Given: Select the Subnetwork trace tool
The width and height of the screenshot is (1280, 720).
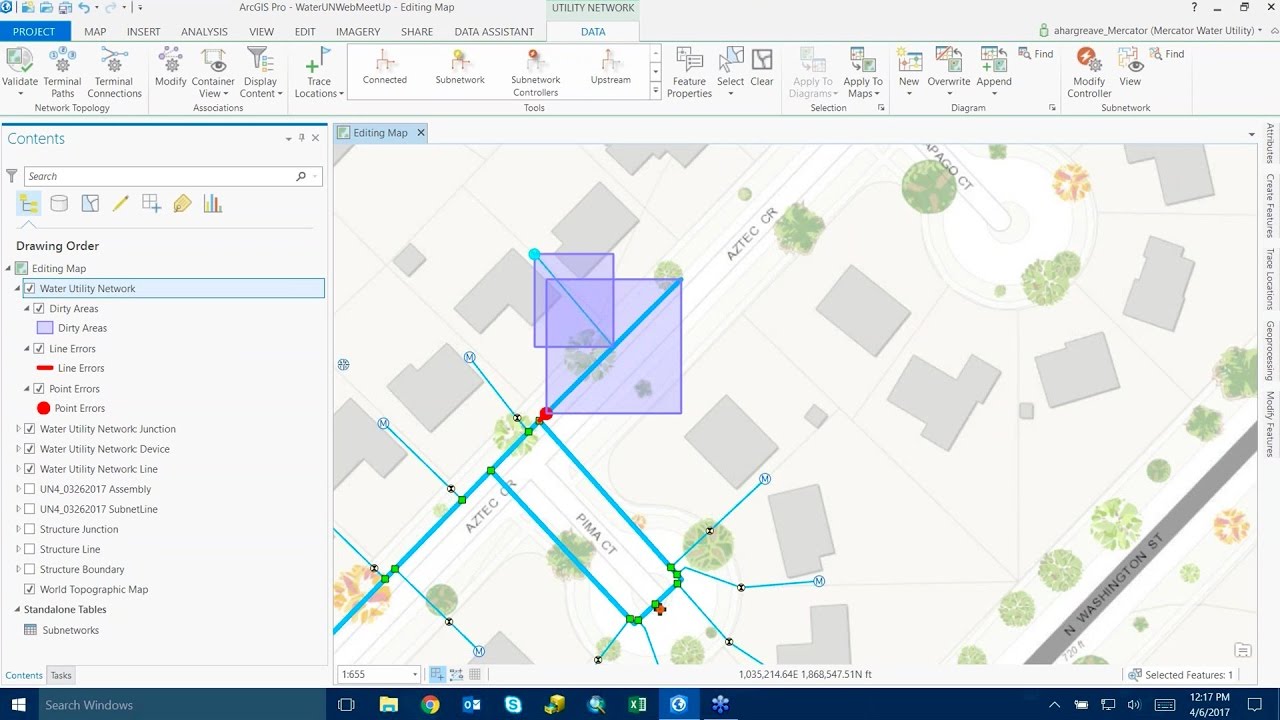Looking at the screenshot, I should [x=460, y=67].
